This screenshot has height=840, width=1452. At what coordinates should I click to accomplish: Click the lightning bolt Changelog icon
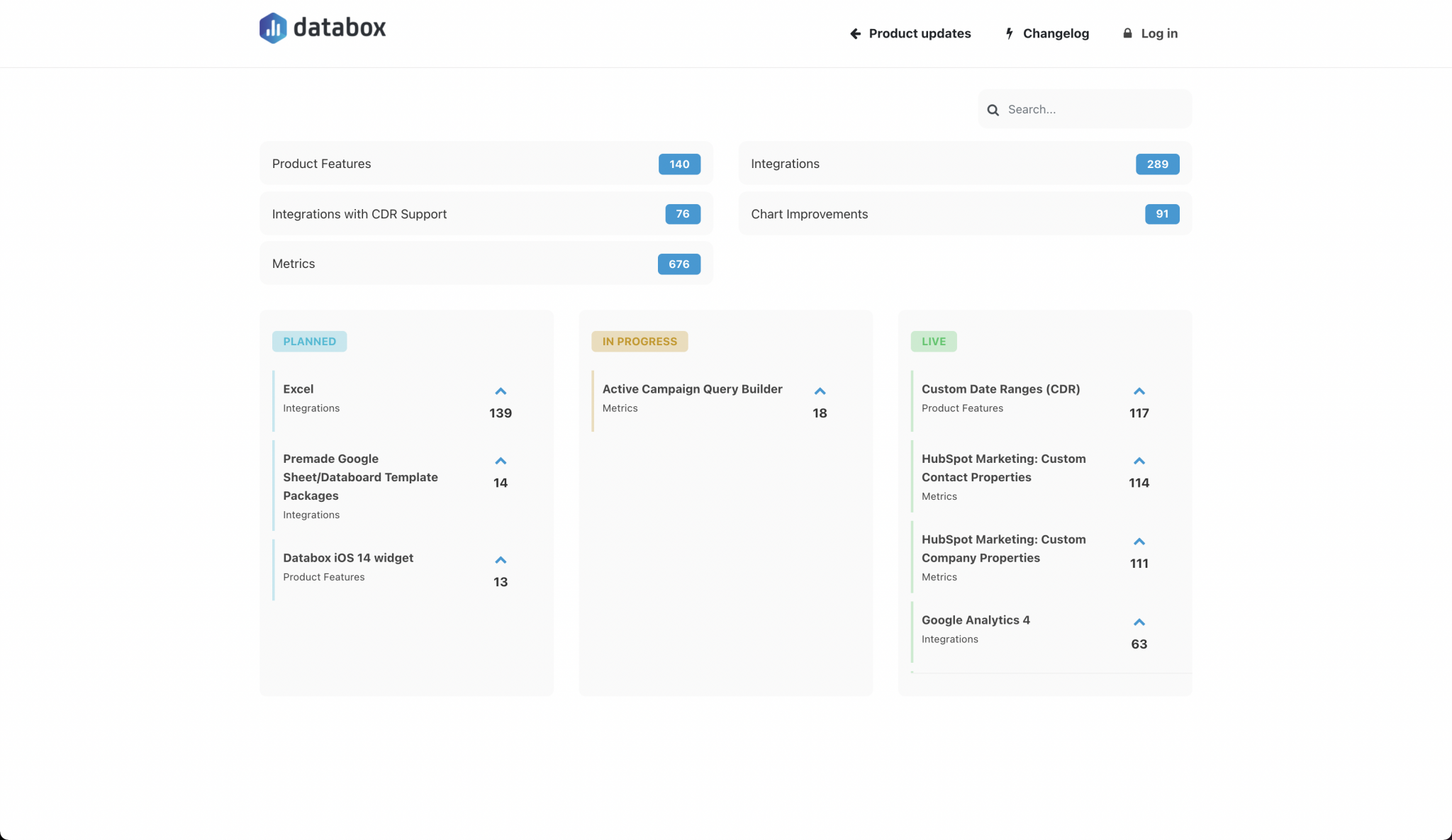[x=1010, y=33]
